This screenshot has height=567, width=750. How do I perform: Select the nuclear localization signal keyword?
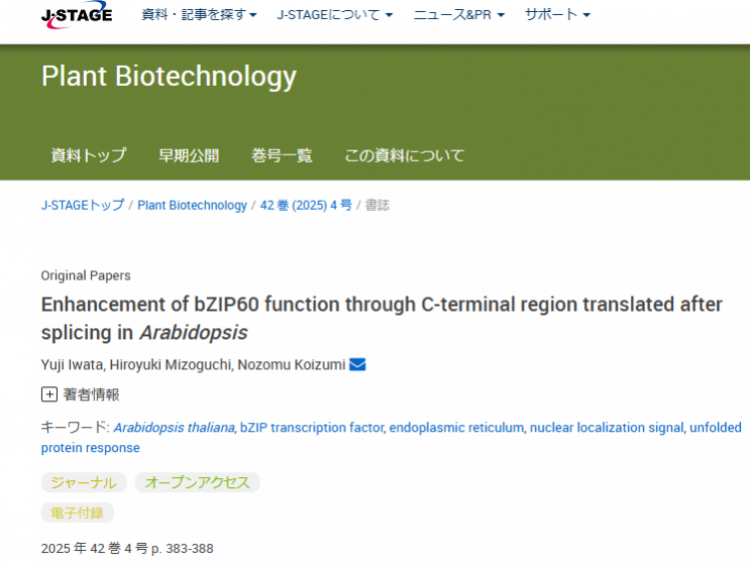point(606,428)
